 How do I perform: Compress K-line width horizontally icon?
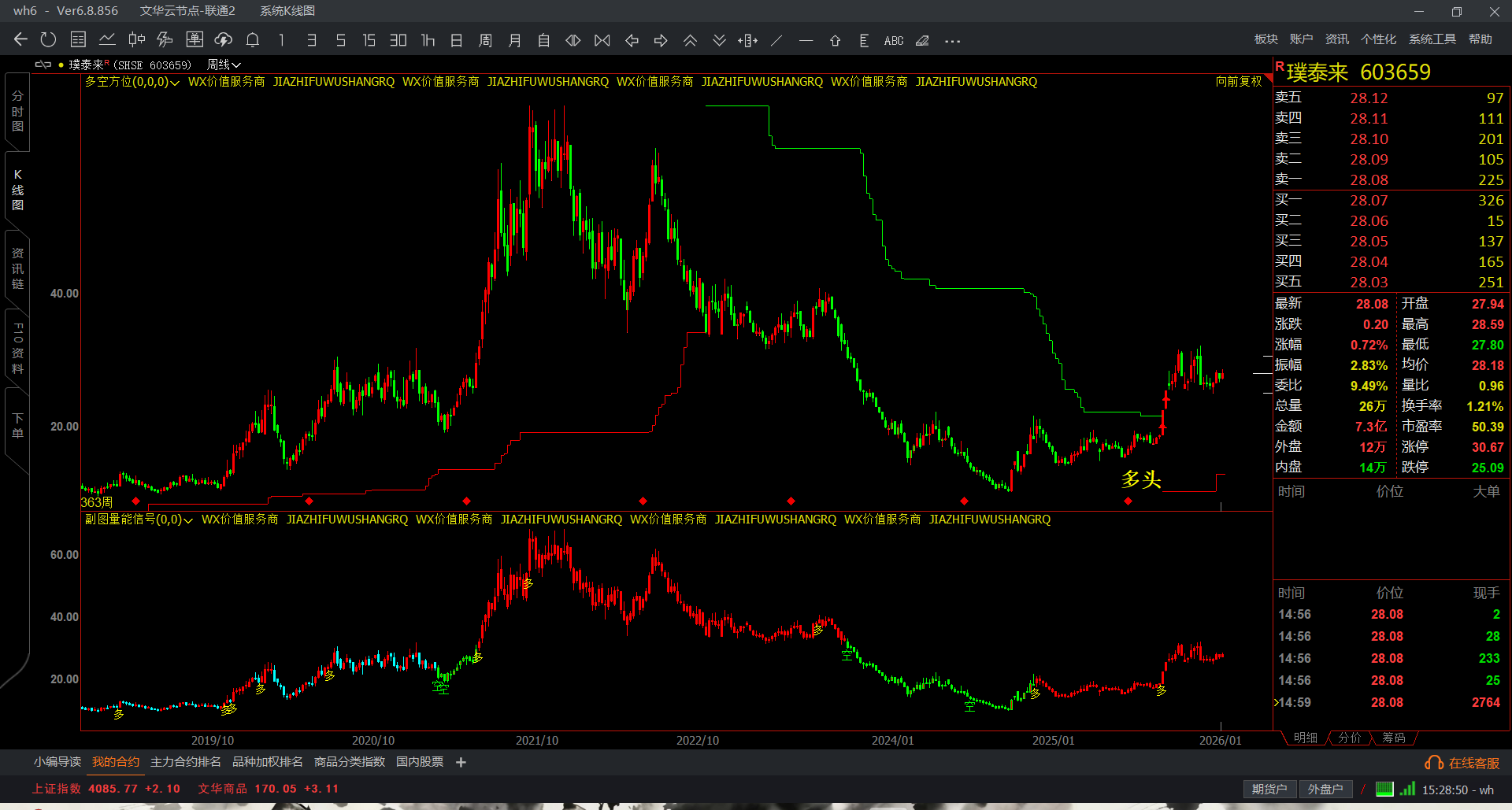pos(602,40)
